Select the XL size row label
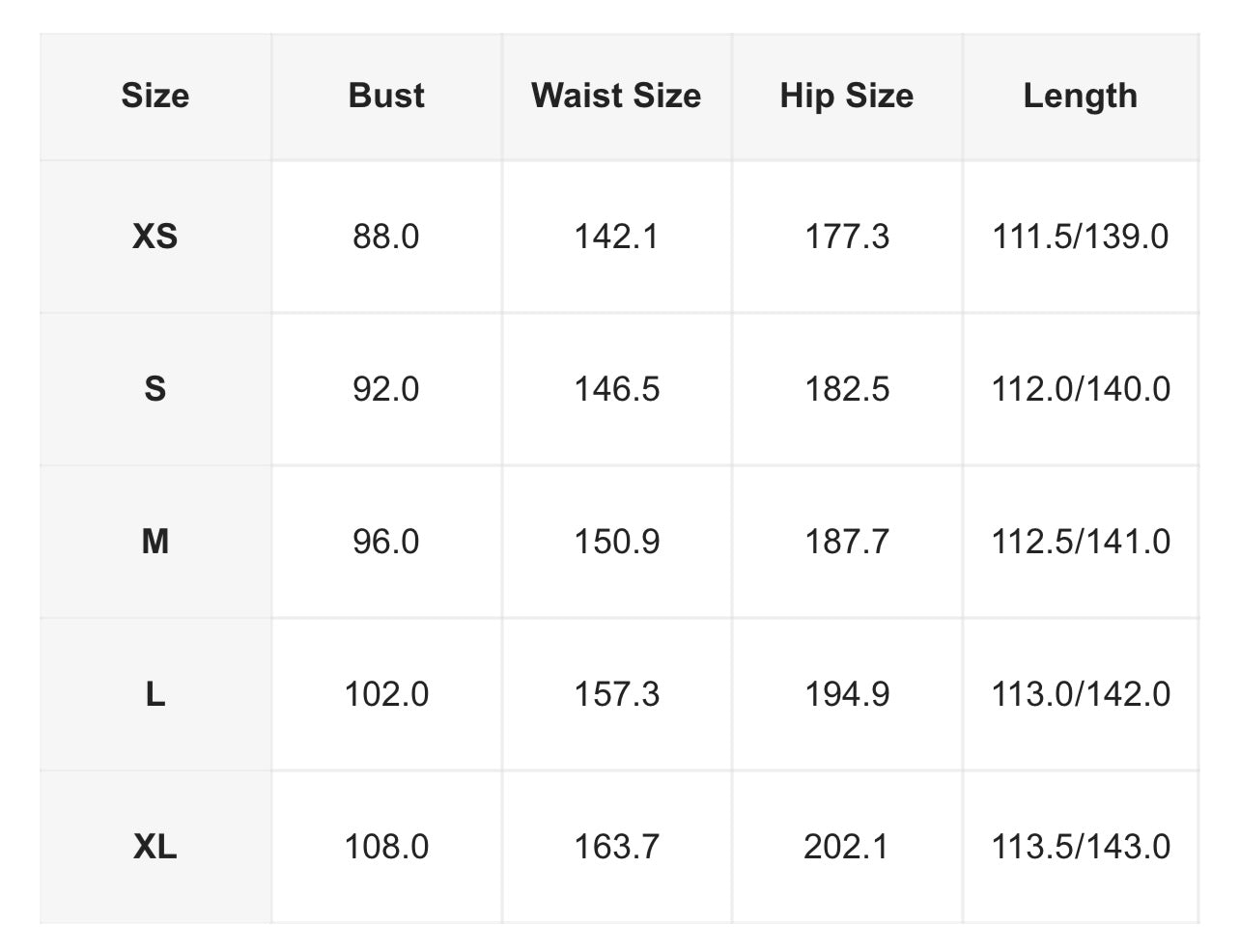Image resolution: width=1240 pixels, height=952 pixels. (155, 847)
